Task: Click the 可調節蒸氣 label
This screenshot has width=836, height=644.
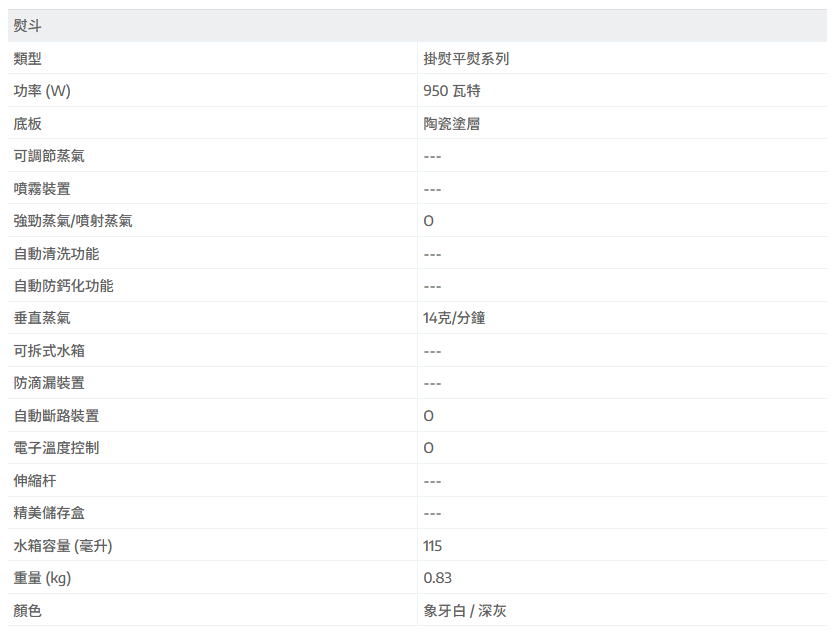Action: pyautogui.click(x=49, y=156)
